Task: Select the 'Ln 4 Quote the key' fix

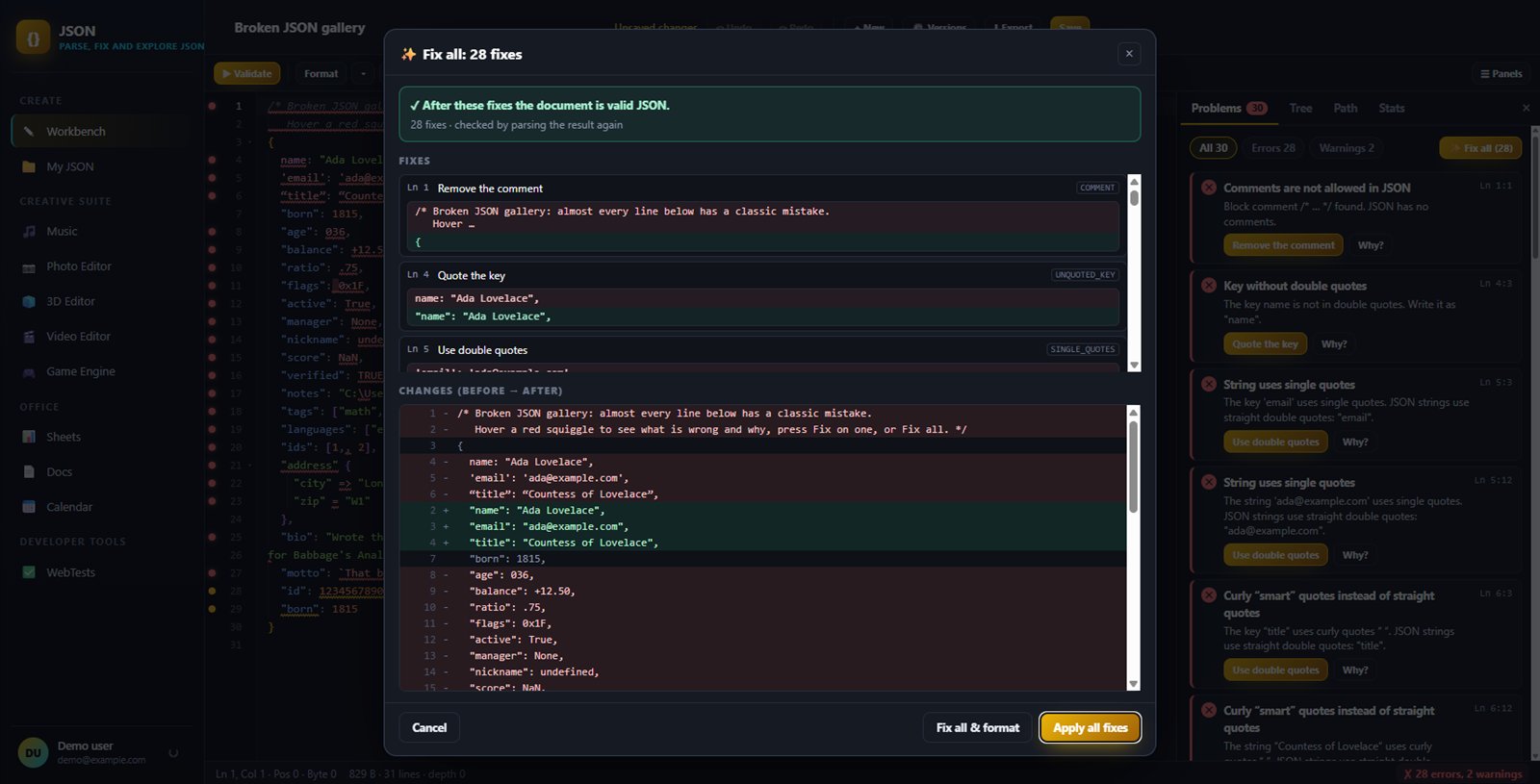Action: [762, 296]
